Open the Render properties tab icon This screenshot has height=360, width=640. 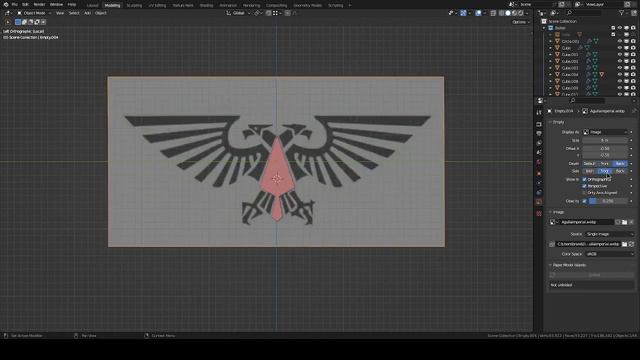539,124
